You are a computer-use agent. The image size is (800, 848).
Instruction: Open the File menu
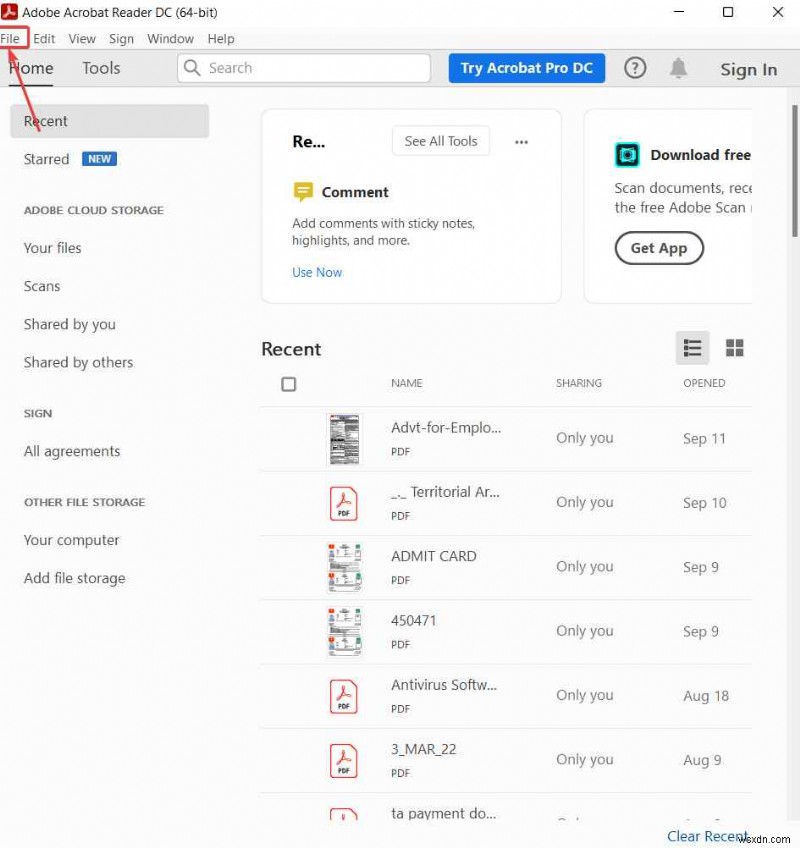[13, 38]
